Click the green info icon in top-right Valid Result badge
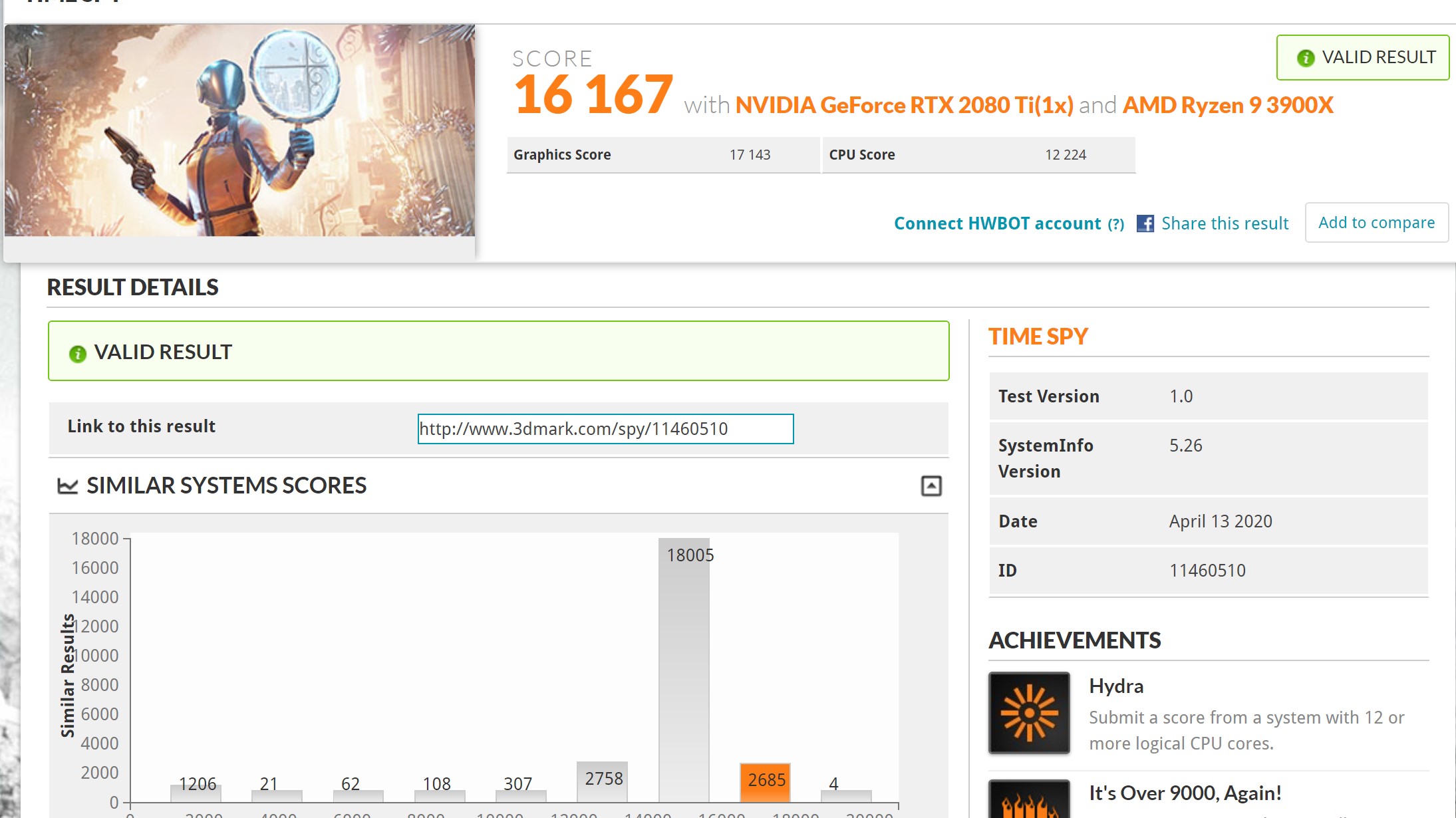Screen dimensions: 1456x818 click(1306, 59)
